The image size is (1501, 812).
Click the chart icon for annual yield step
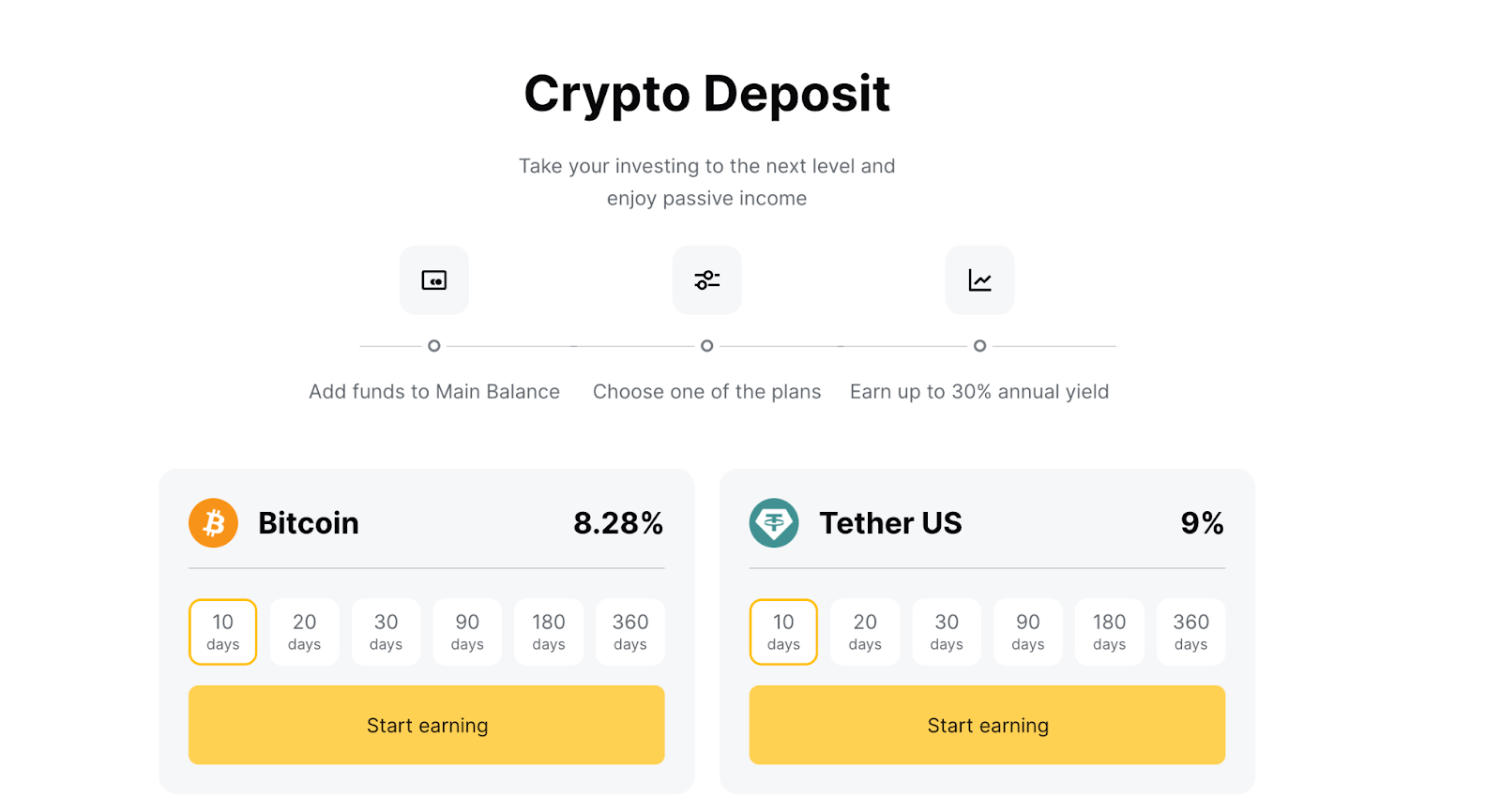979,279
